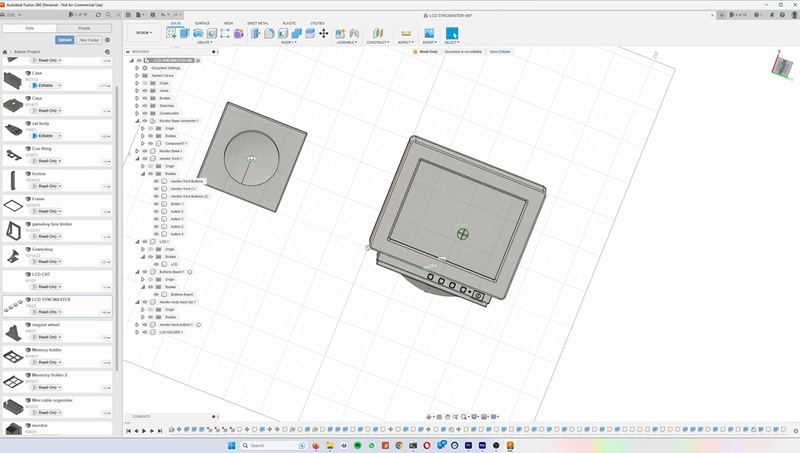Click the Move/Copy tool icon
Screen dimensions: 800x453
pos(323,33)
